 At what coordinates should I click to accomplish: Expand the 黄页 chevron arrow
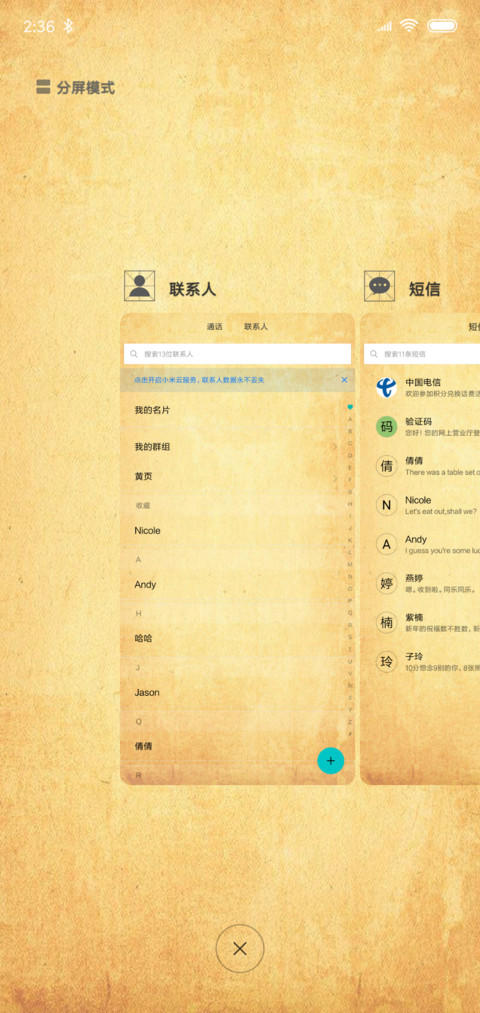pos(335,478)
